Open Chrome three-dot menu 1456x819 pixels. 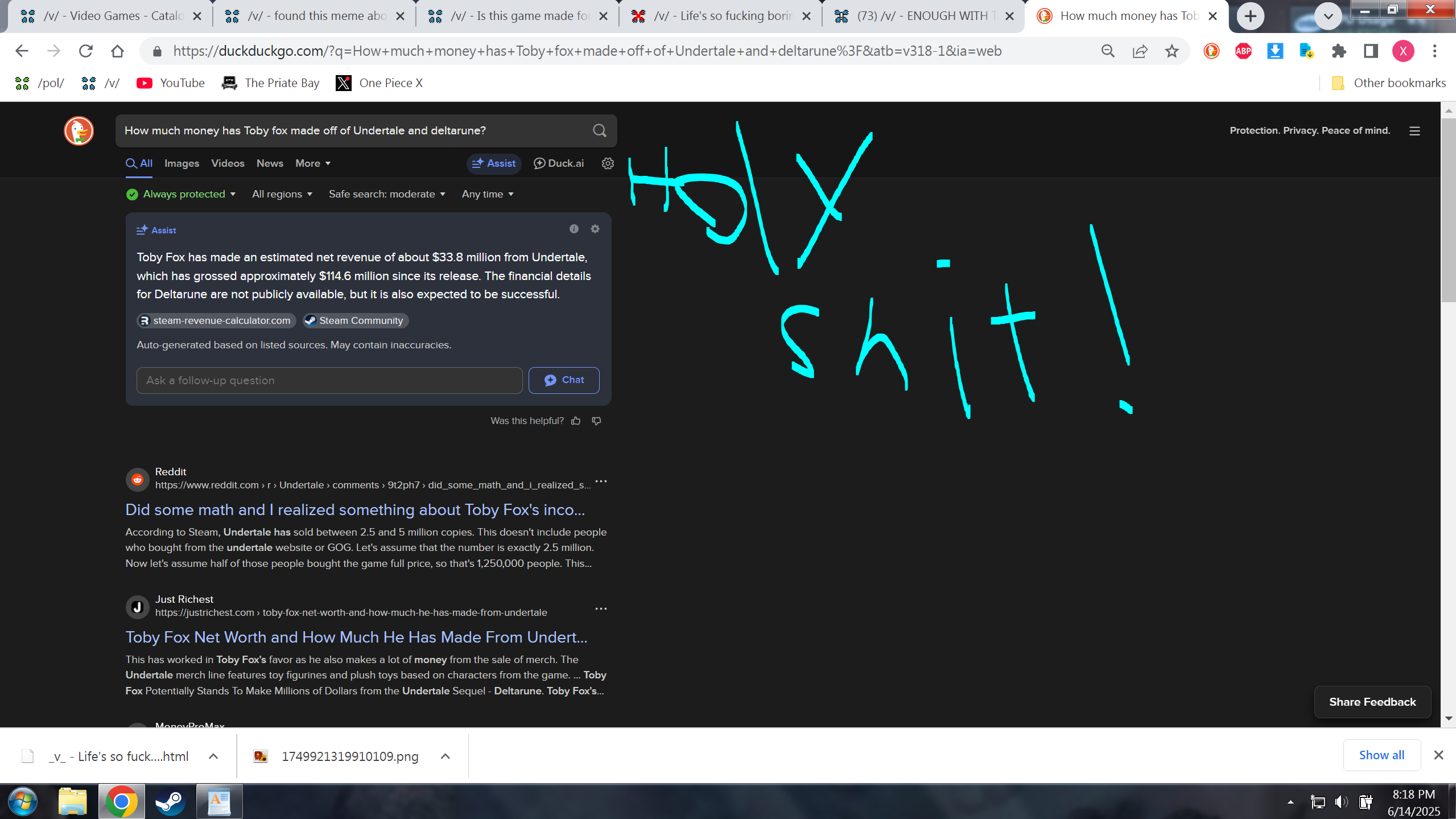tap(1434, 51)
